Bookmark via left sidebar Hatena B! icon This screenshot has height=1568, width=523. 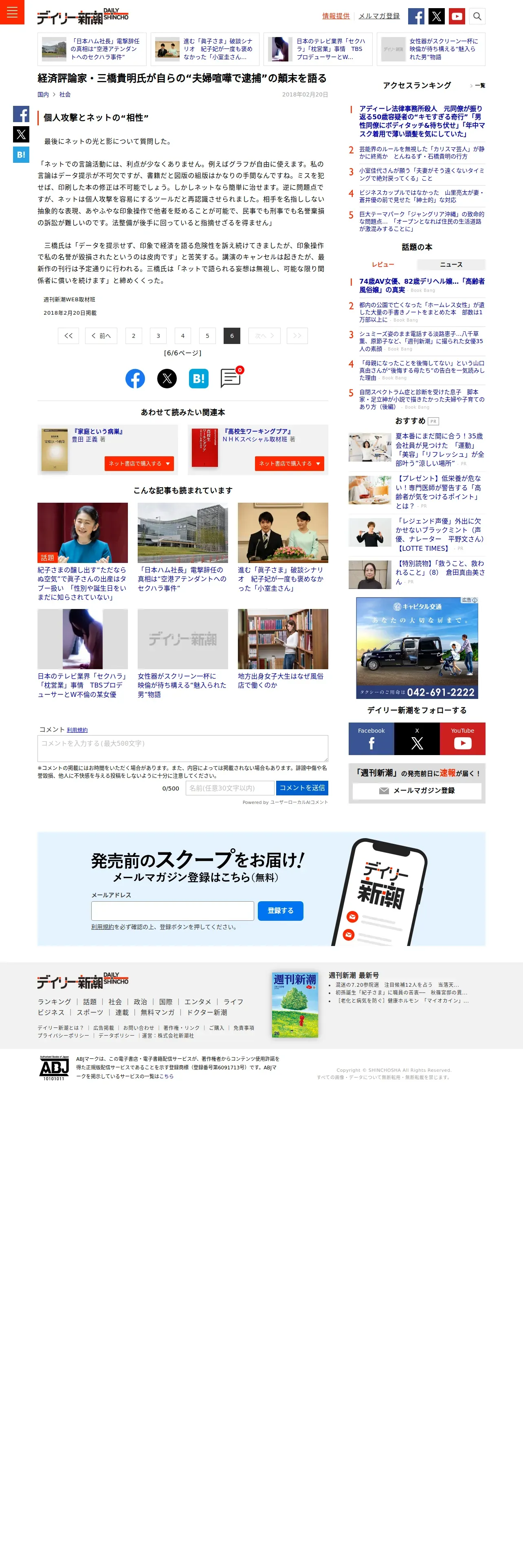21,155
